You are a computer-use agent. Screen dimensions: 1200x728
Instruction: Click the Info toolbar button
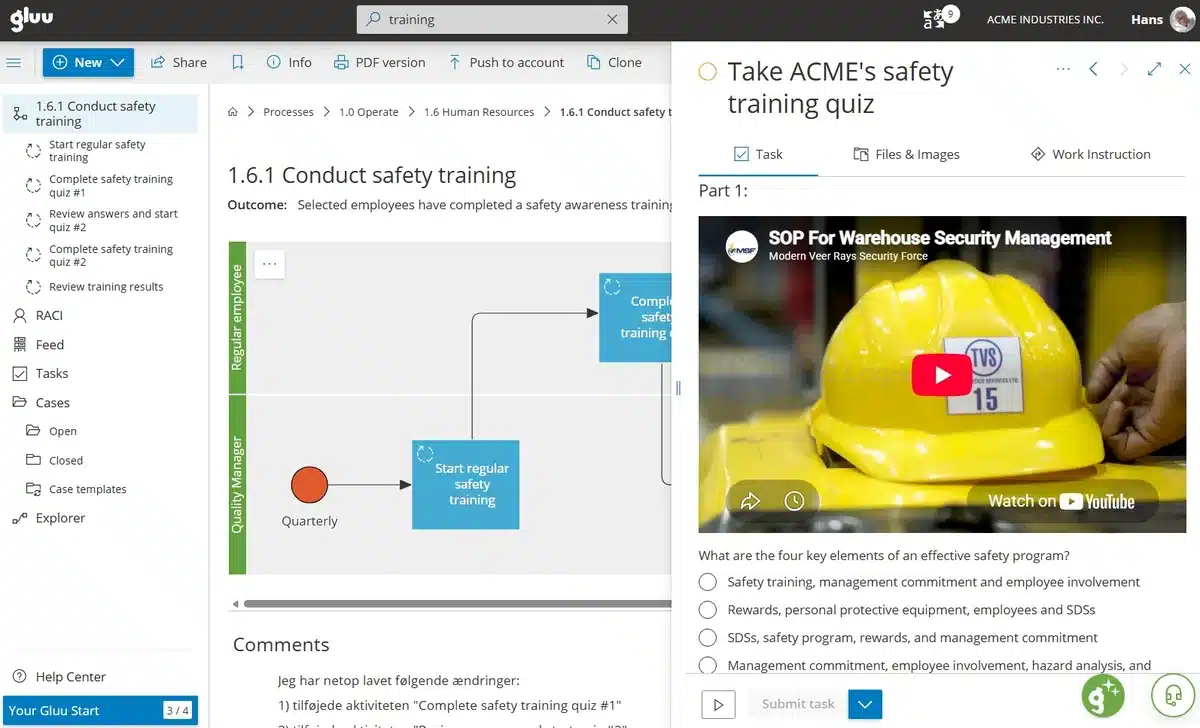(x=289, y=62)
